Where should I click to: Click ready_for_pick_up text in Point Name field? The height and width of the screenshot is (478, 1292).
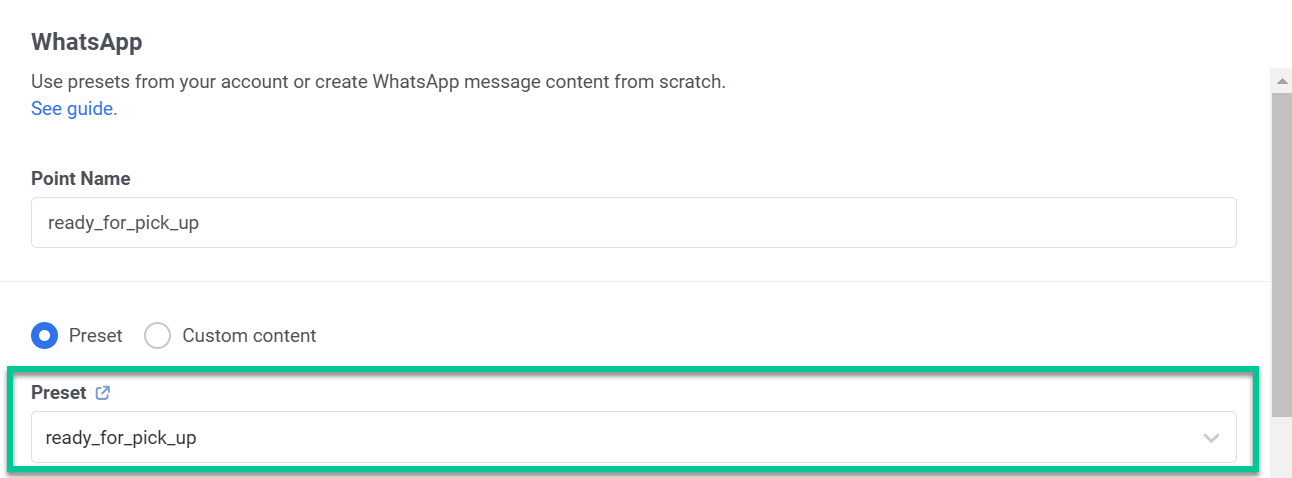123,223
